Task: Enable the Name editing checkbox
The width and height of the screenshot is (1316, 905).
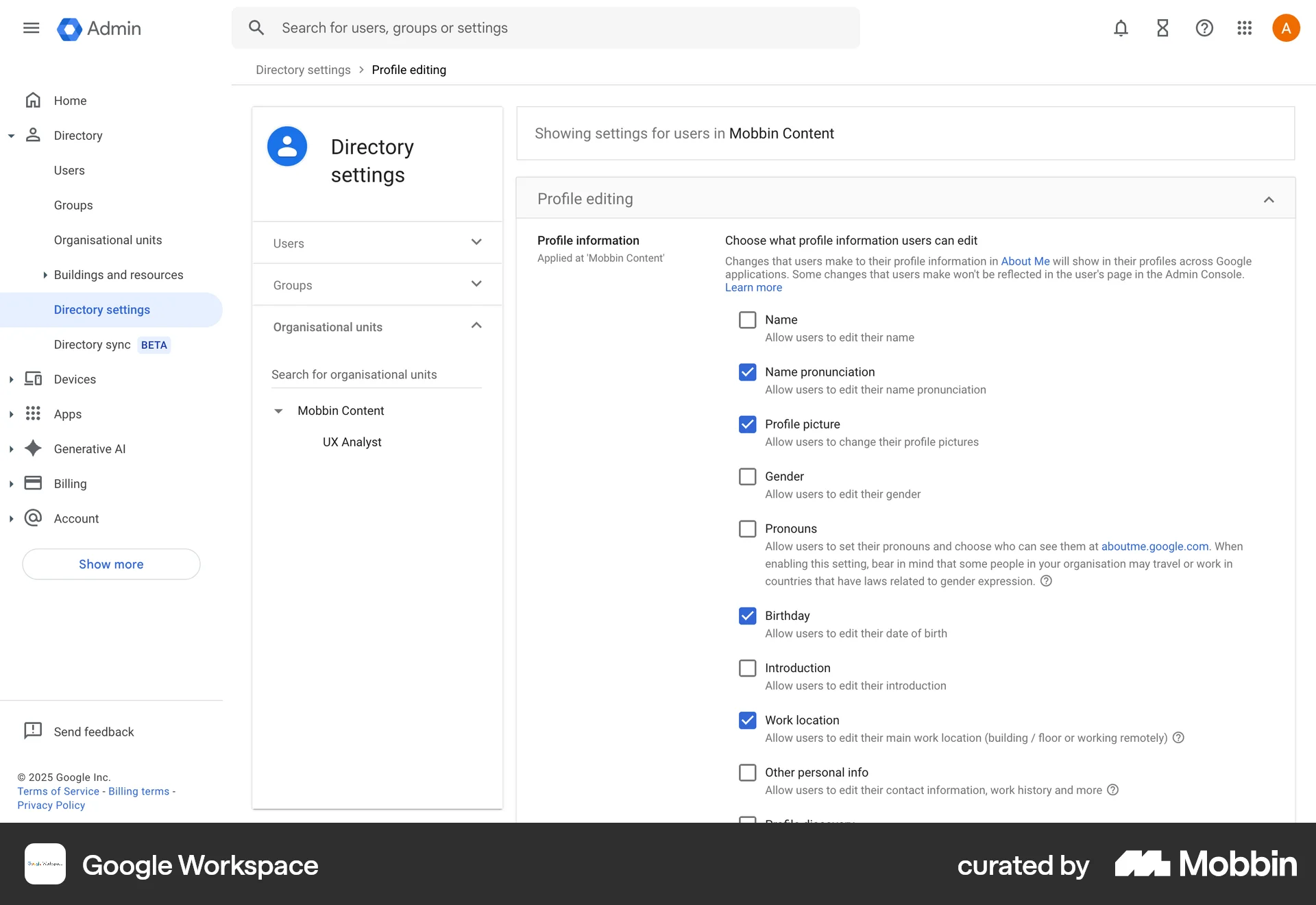Action: tap(747, 319)
